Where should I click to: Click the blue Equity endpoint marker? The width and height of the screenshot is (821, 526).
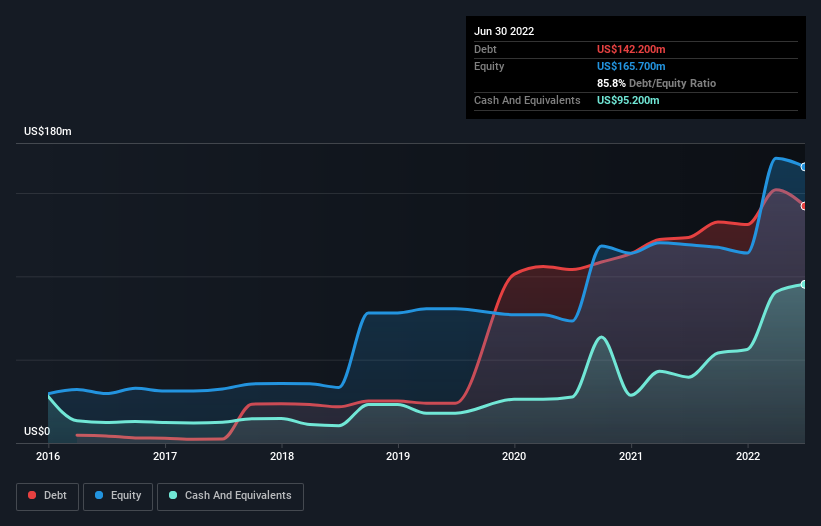[804, 167]
